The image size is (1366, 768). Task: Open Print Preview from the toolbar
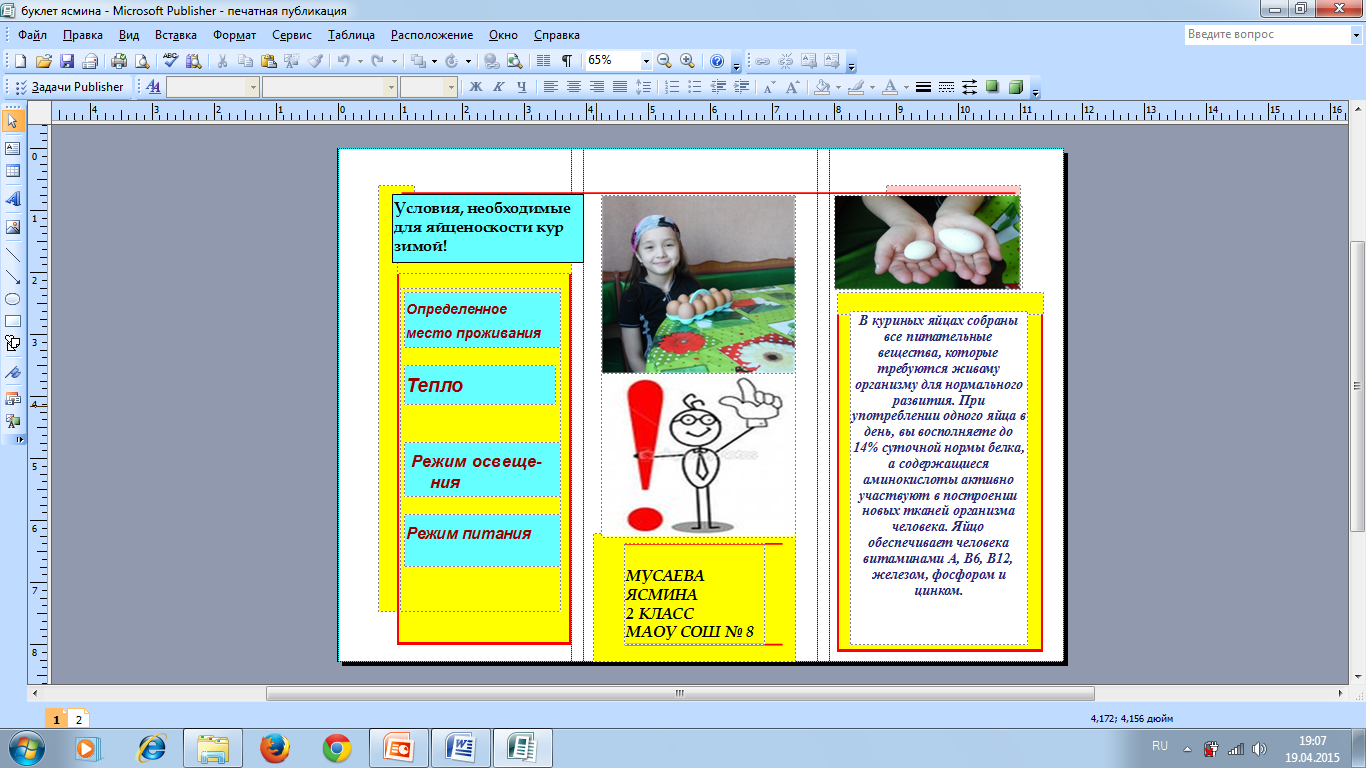click(x=142, y=61)
